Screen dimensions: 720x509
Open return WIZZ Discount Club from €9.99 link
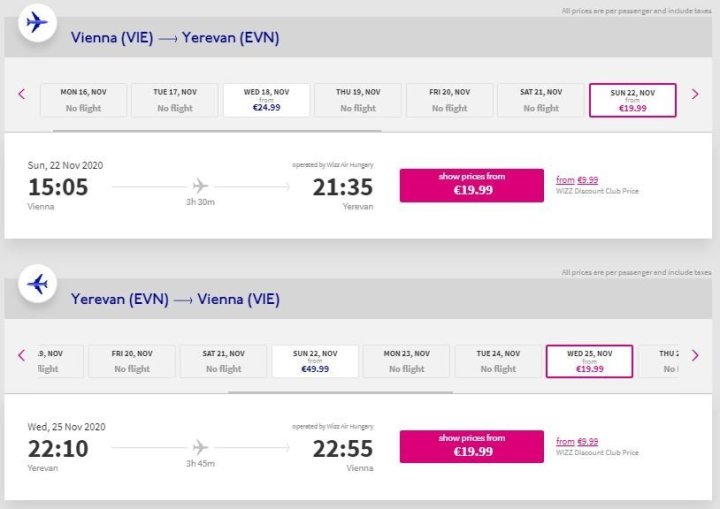tap(577, 441)
